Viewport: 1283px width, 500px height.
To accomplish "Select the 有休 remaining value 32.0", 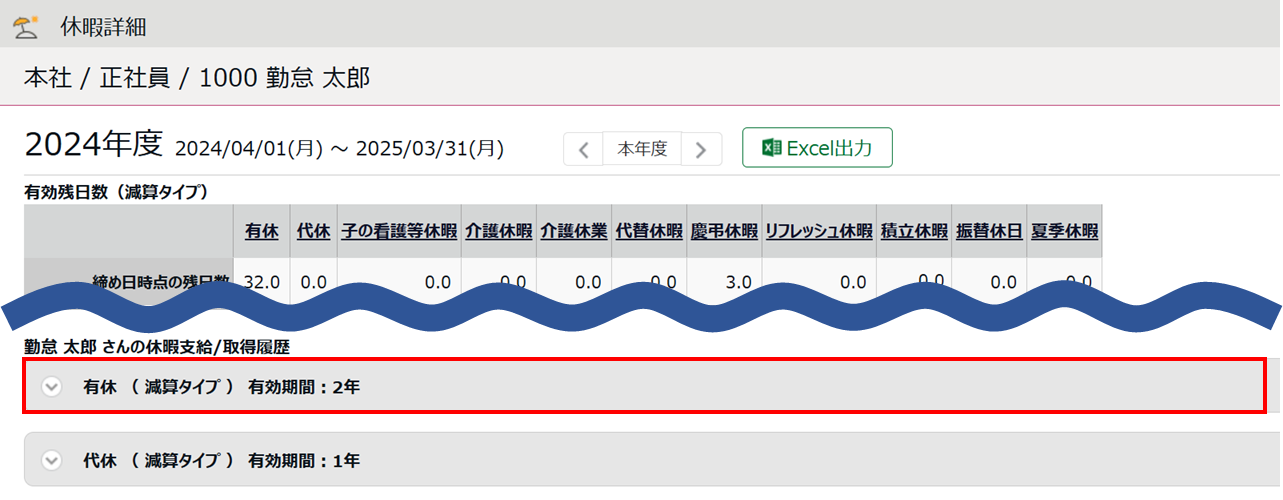I will pyautogui.click(x=262, y=282).
